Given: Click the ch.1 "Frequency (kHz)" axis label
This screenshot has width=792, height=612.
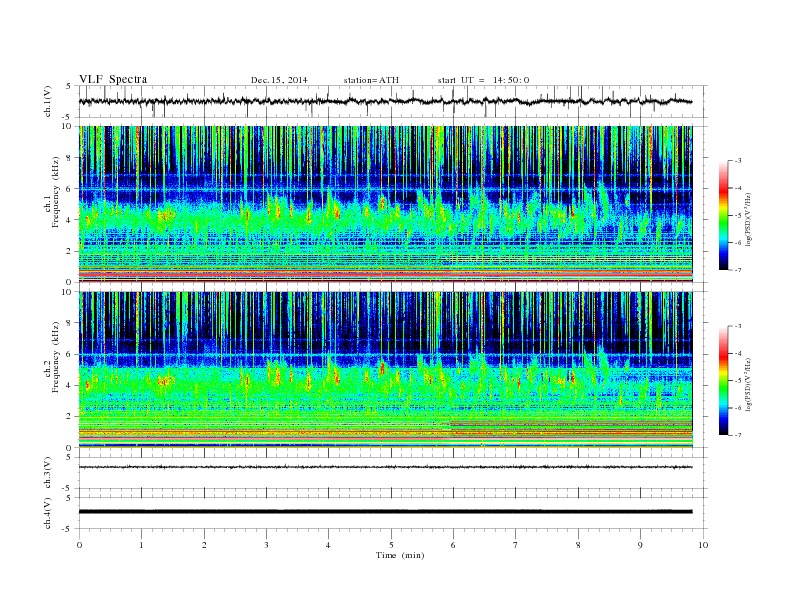Looking at the screenshot, I should click(x=56, y=192).
